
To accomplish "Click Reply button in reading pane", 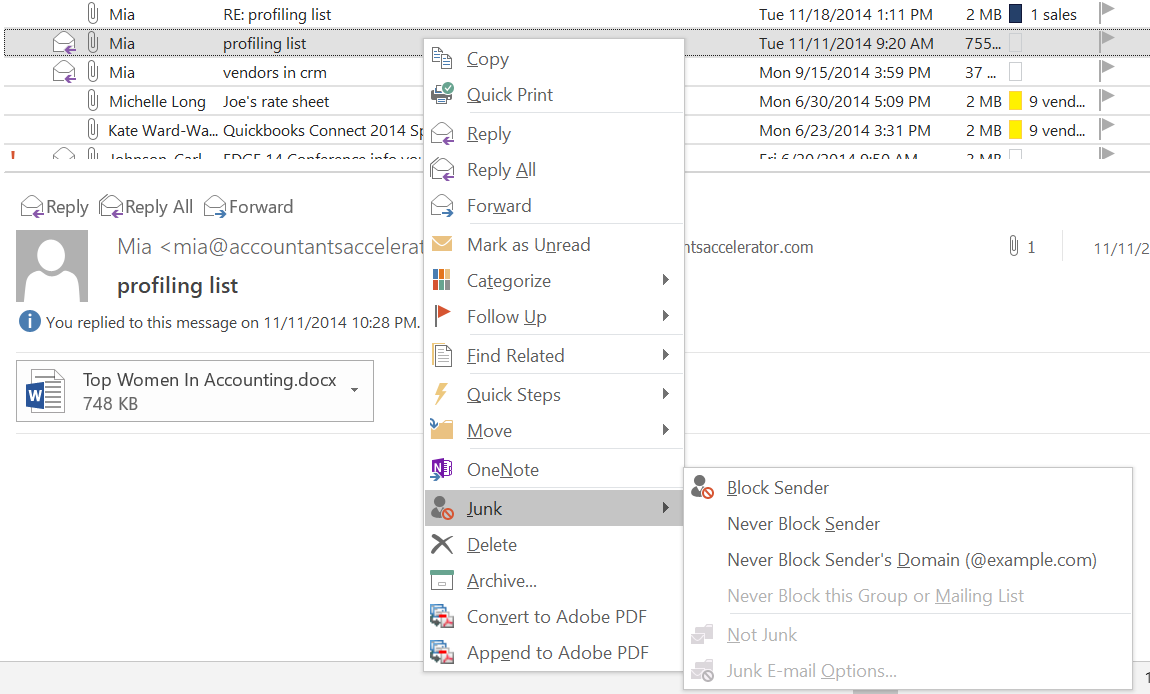I will [55, 207].
